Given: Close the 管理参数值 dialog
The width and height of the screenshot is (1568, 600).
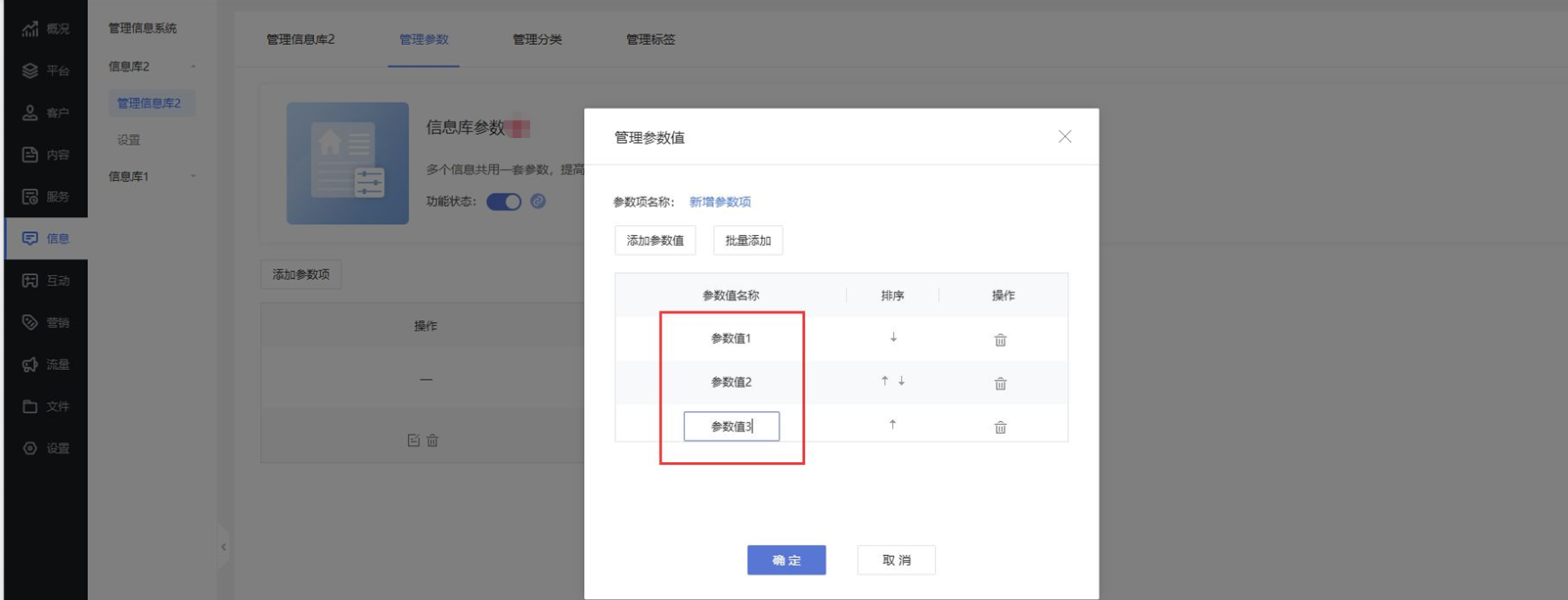Looking at the screenshot, I should 1064,137.
